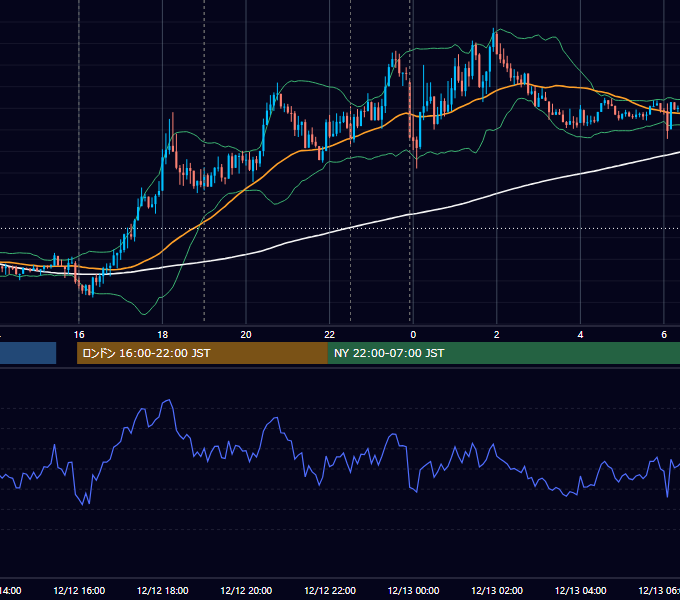Click the 20 hour label on the axis
Image resolution: width=680 pixels, height=600 pixels.
246,335
